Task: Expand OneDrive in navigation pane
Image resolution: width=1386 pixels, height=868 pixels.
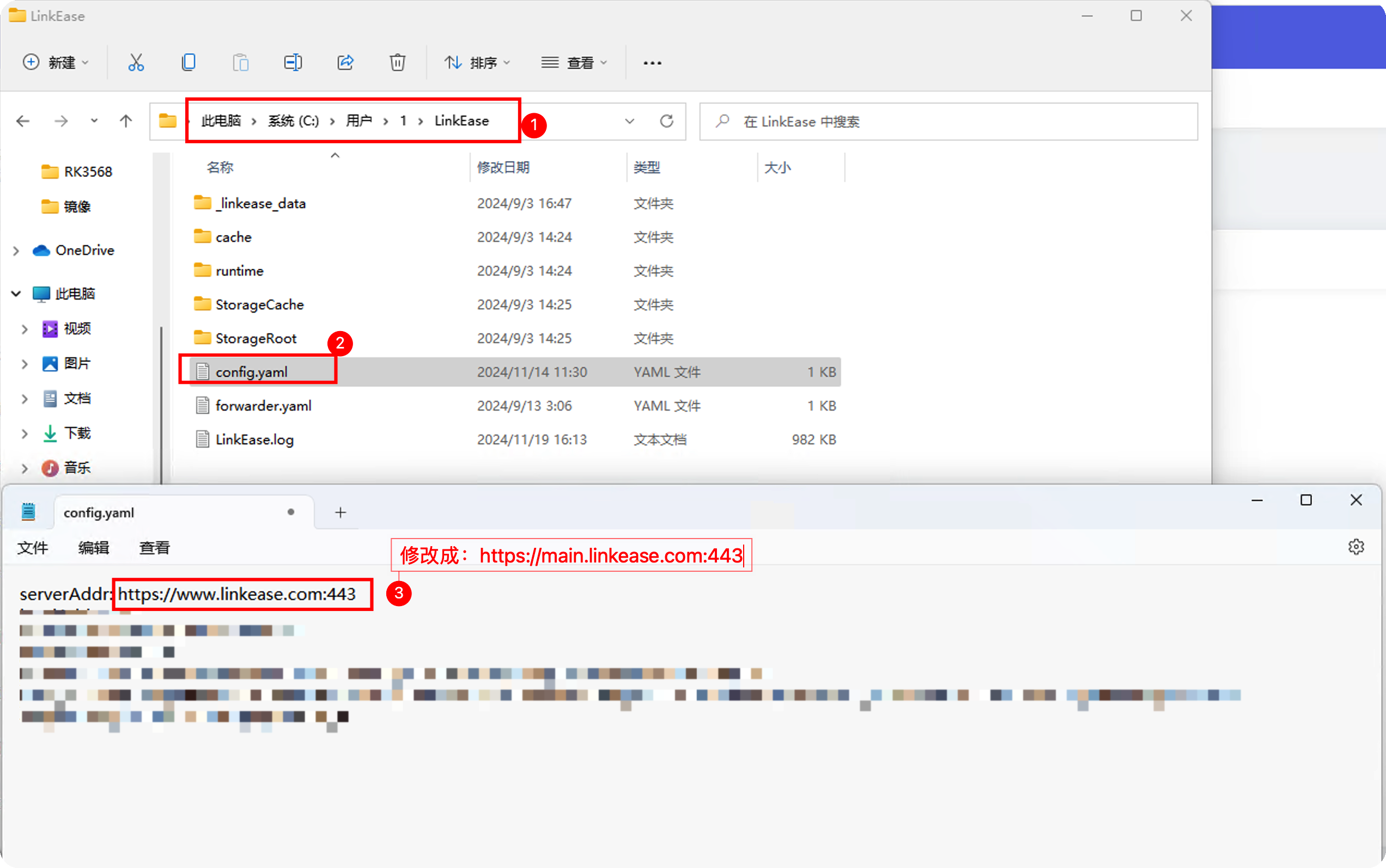Action: (x=16, y=251)
